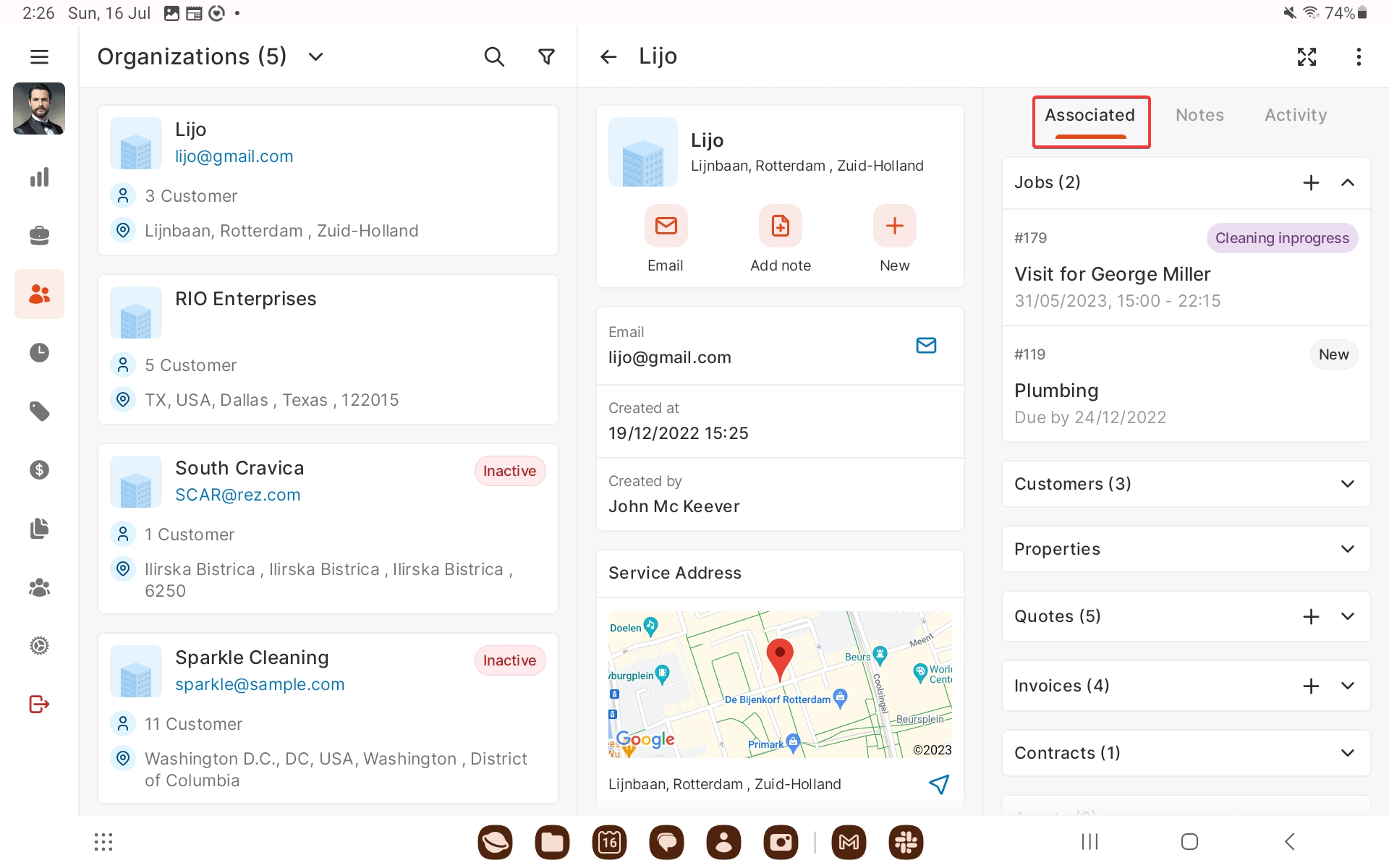Image resolution: width=1389 pixels, height=868 pixels.
Task: Click the logout icon in sidebar
Action: 39,704
